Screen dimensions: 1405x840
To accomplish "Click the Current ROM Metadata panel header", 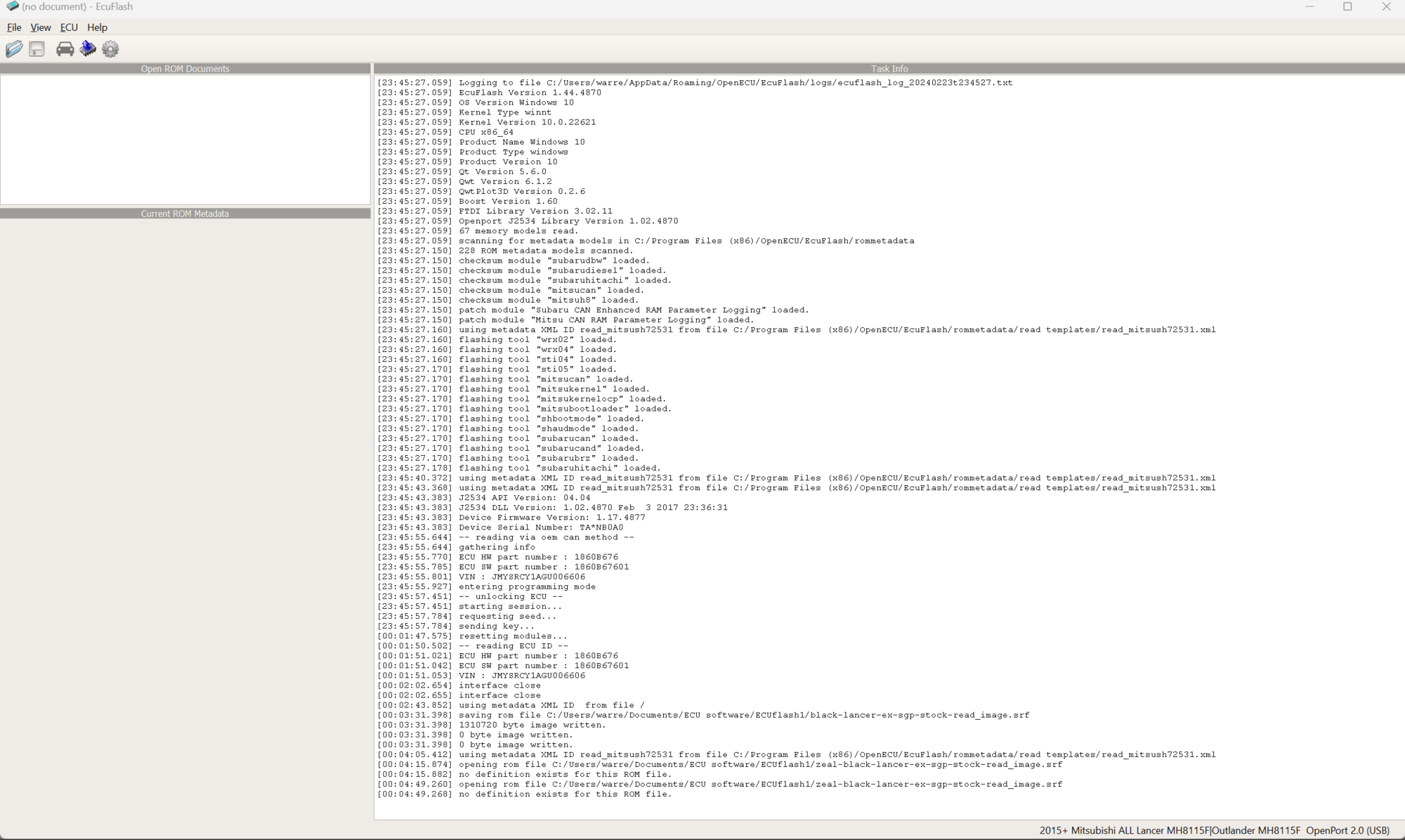I will [x=185, y=214].
